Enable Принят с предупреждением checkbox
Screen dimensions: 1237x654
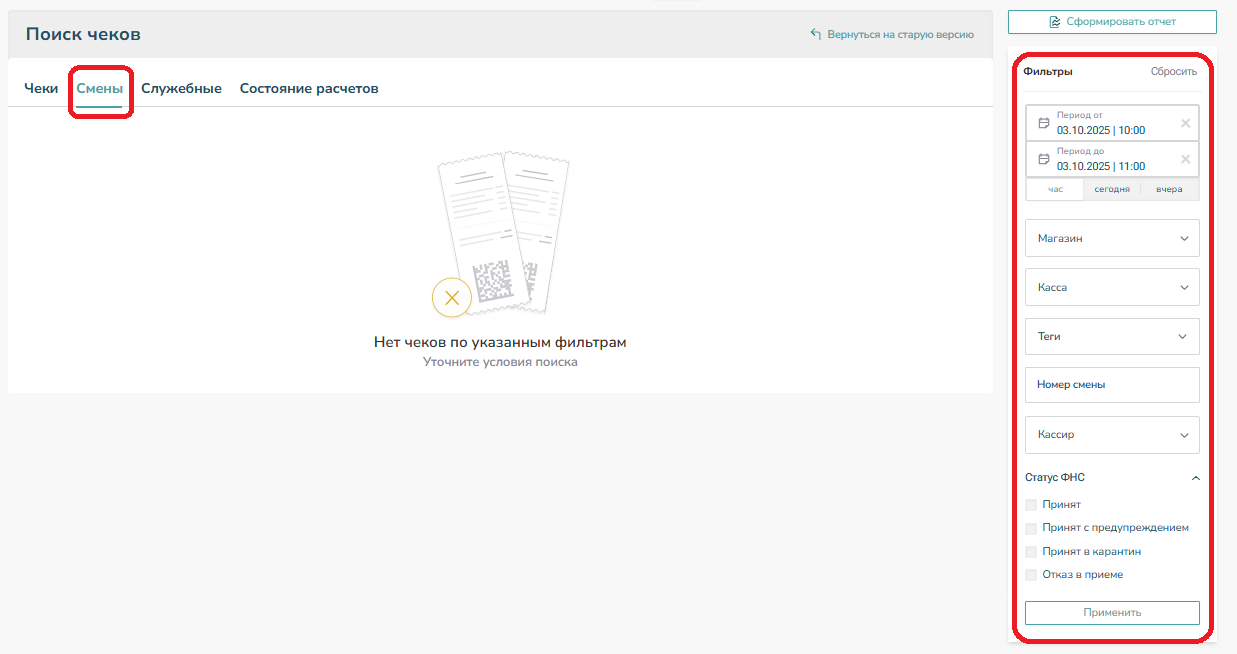(1031, 528)
